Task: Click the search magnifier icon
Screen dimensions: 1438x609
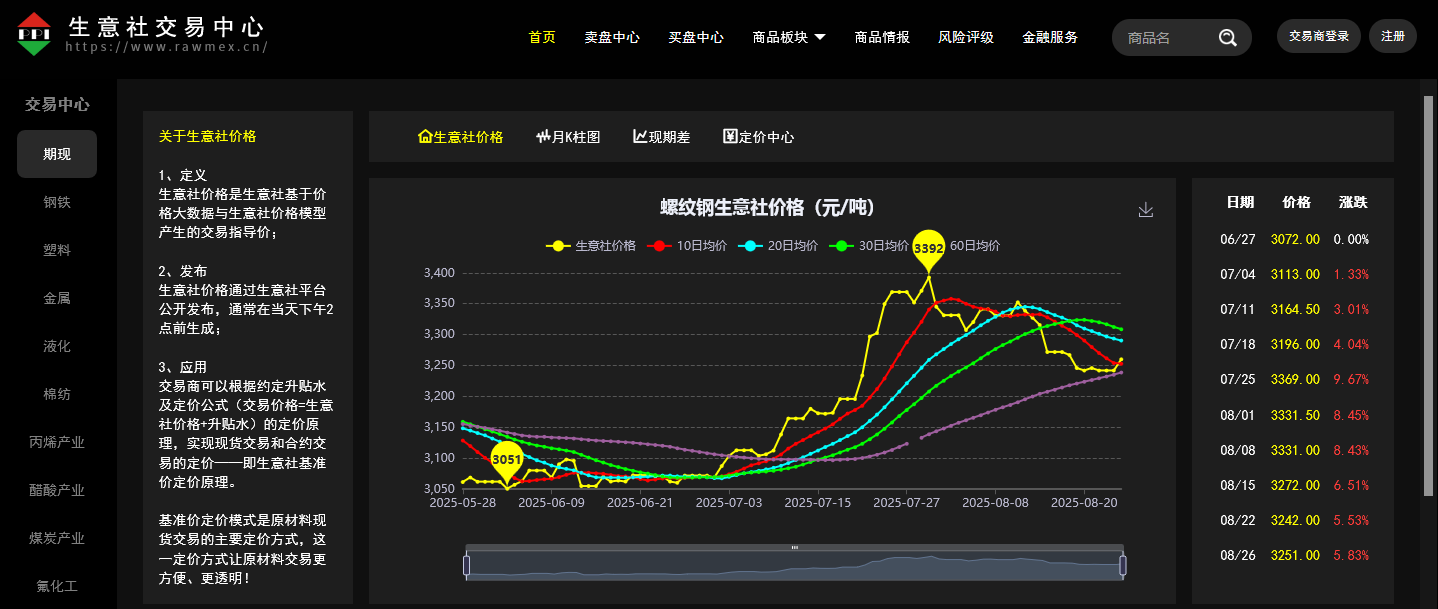Action: point(1228,38)
